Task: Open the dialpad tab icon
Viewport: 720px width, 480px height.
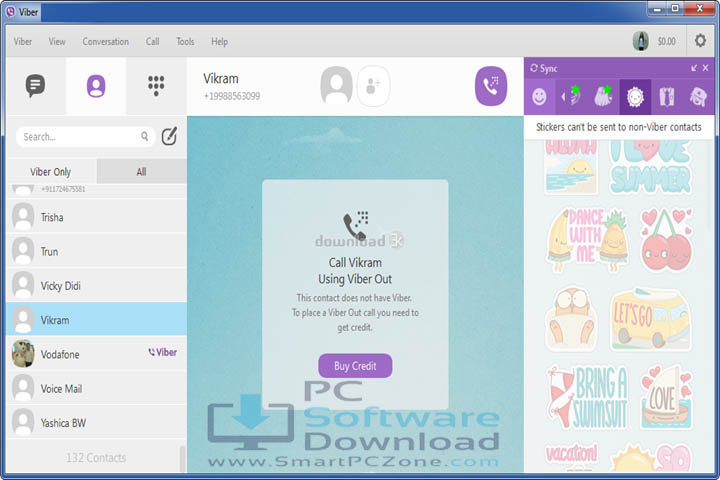Action: [156, 85]
